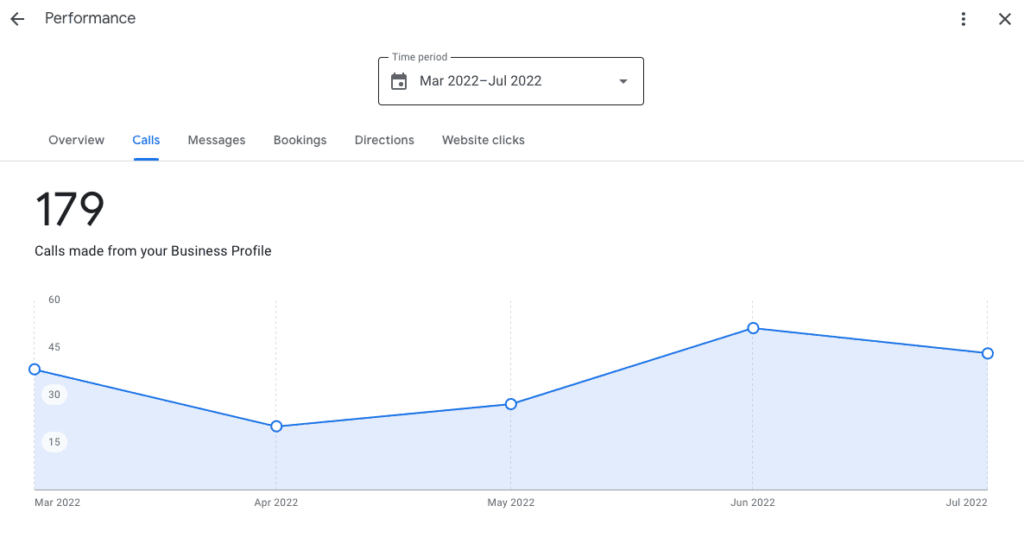Expand the Time period dropdown arrow
The width and height of the screenshot is (1024, 550).
click(623, 81)
